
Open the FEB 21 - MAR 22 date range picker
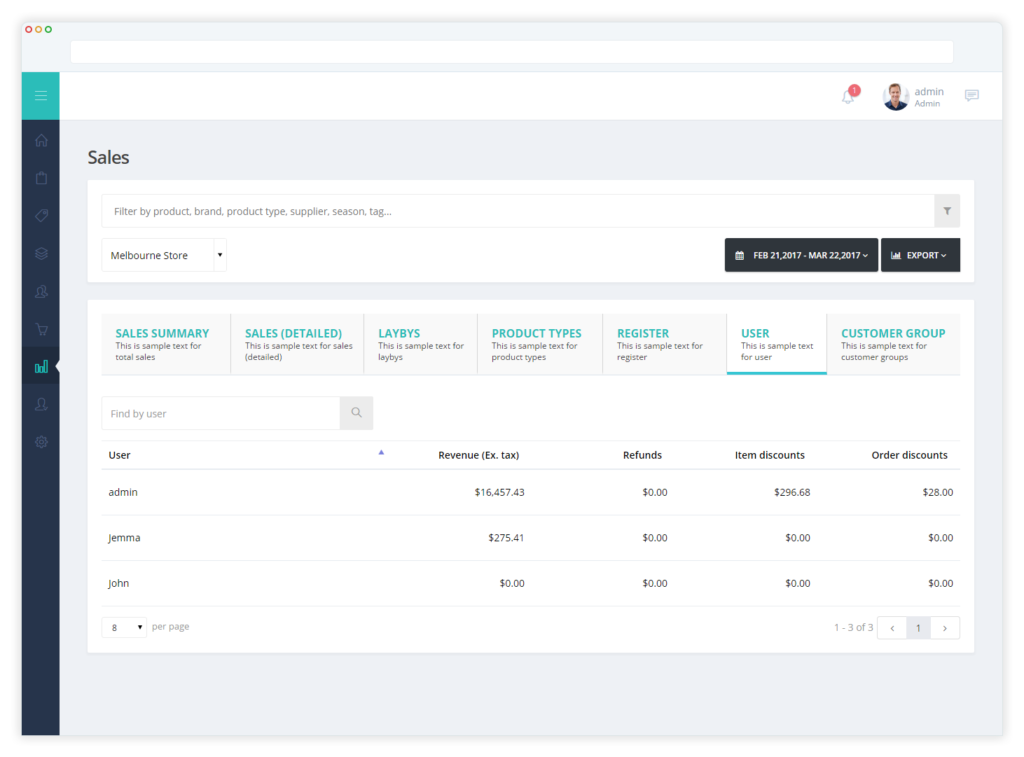point(801,255)
